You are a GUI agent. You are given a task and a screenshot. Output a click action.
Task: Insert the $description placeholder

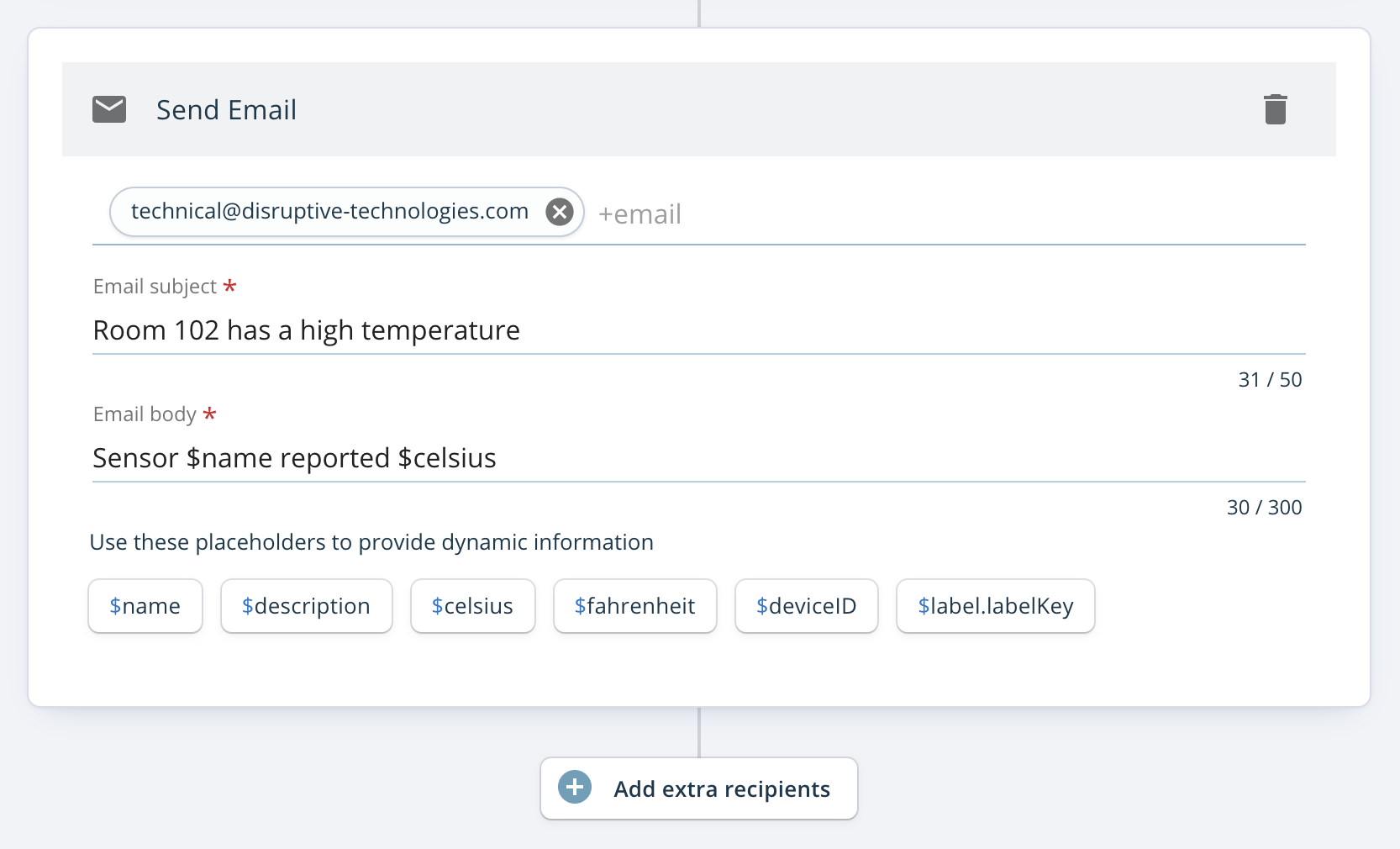tap(307, 606)
